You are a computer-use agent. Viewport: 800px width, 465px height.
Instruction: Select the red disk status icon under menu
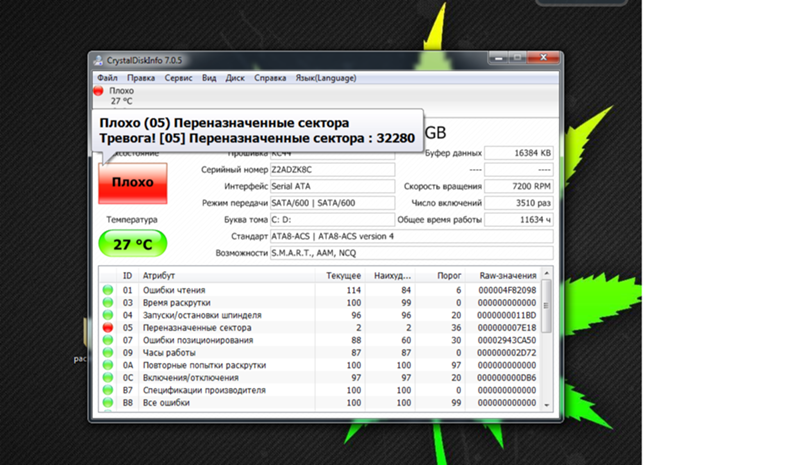pyautogui.click(x=98, y=91)
